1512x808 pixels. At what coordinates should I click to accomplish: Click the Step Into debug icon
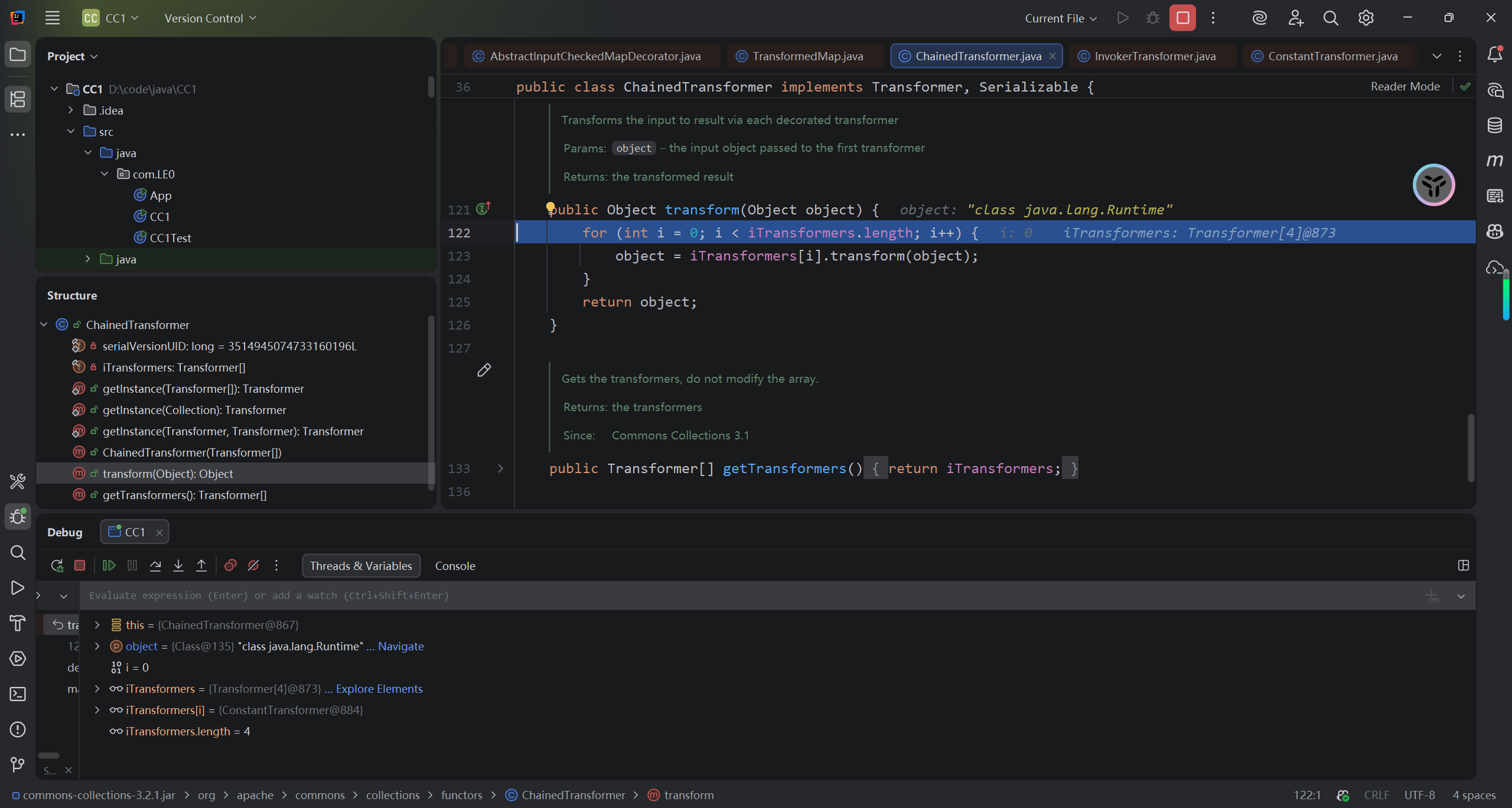pos(178,566)
